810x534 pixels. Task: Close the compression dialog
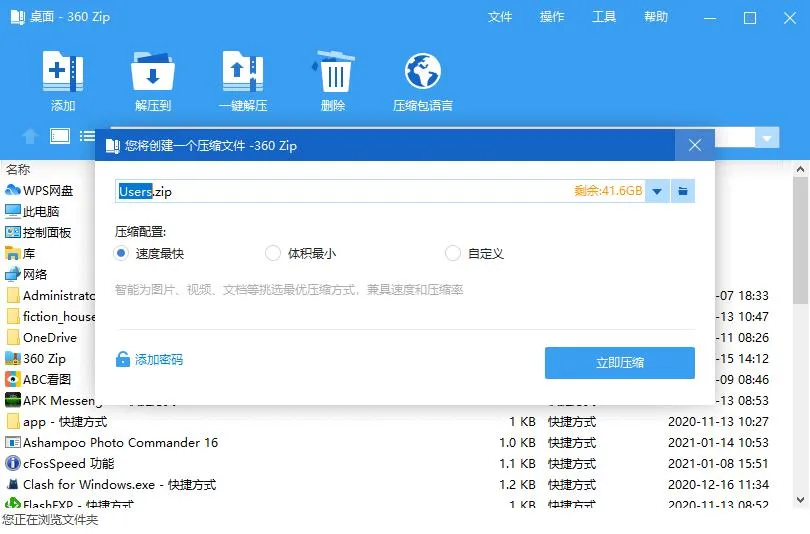[x=695, y=145]
